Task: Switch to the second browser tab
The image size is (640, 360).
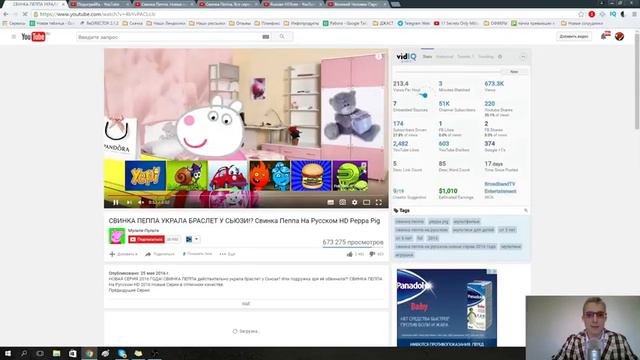Action: pos(100,4)
